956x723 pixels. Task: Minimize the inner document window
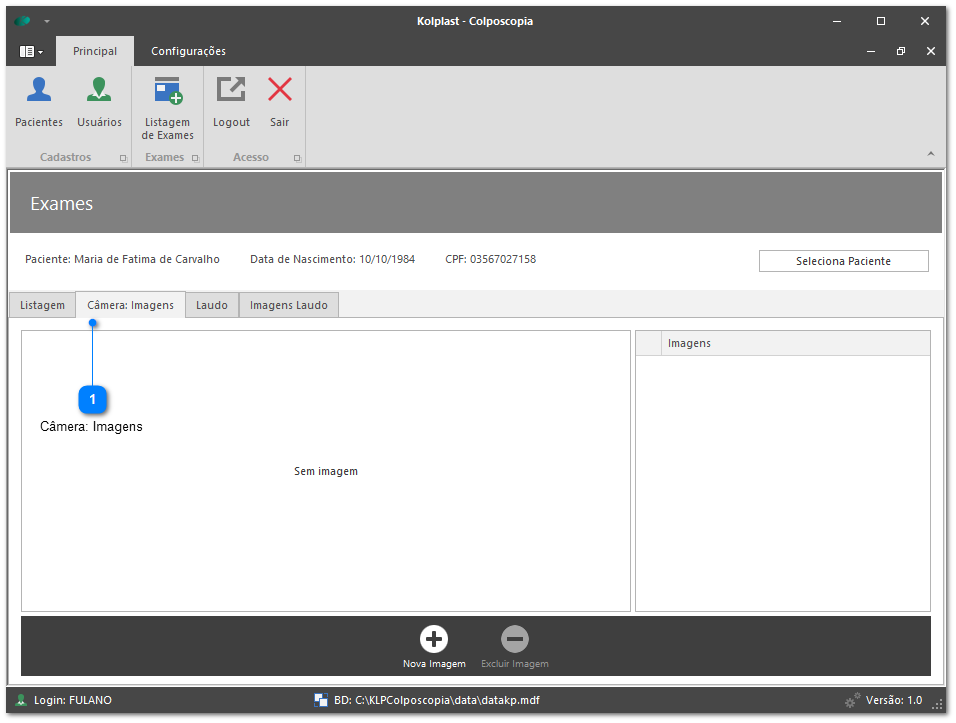(x=871, y=51)
